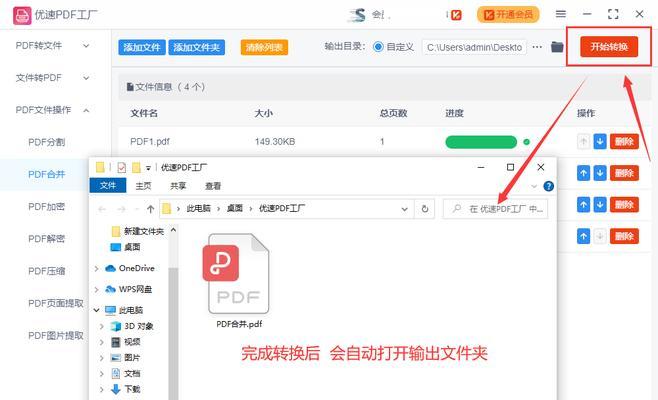The width and height of the screenshot is (658, 400).
Task: Click 桌面 in the address breadcrumb
Action: click(235, 208)
